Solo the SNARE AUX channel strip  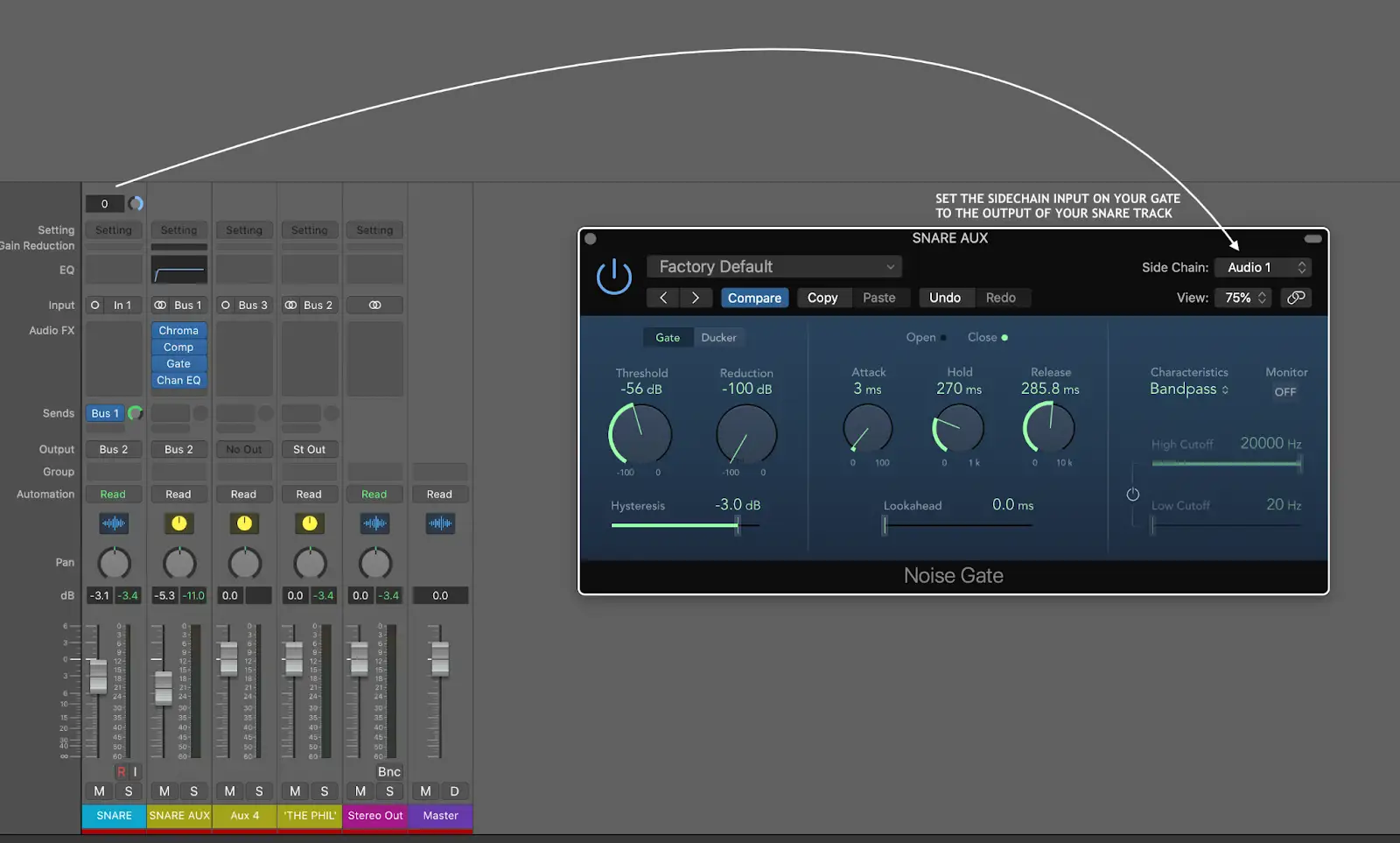194,791
